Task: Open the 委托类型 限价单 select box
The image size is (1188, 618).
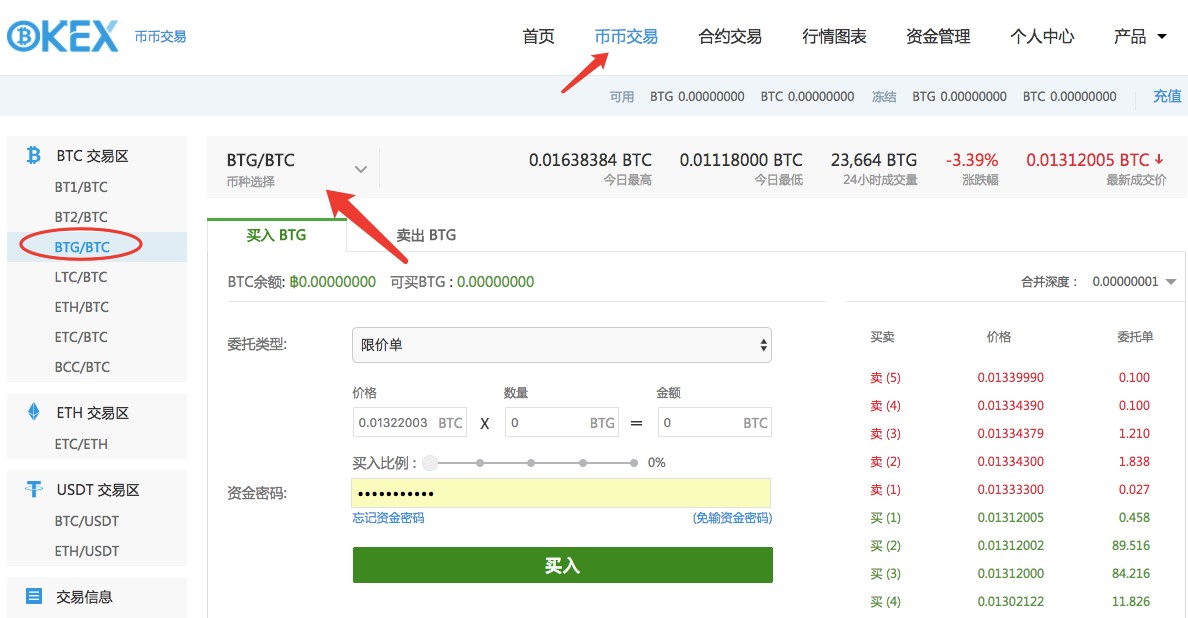Action: tap(561, 345)
